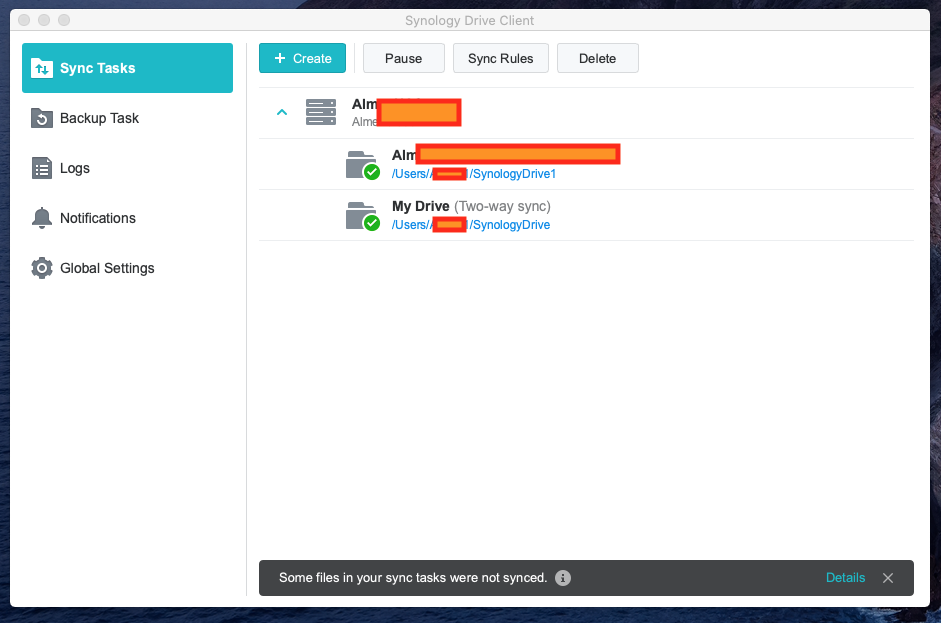Click the info icon in sync warning

563,578
